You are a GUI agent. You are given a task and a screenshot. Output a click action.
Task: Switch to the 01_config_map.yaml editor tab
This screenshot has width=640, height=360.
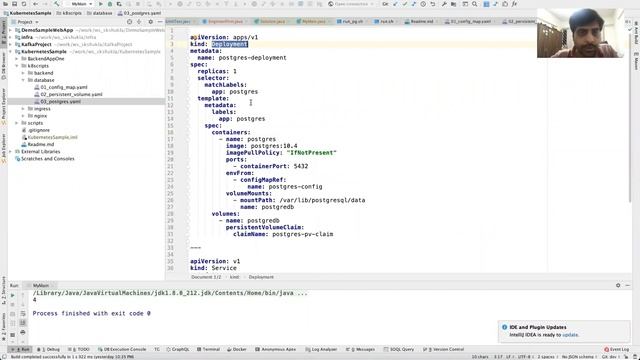coord(470,21)
